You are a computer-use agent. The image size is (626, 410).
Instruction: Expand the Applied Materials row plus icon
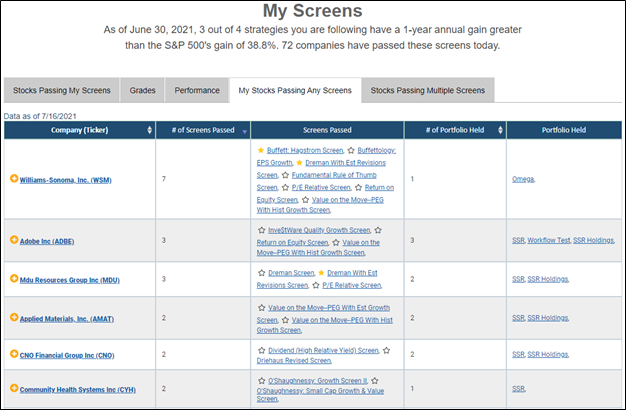14,317
